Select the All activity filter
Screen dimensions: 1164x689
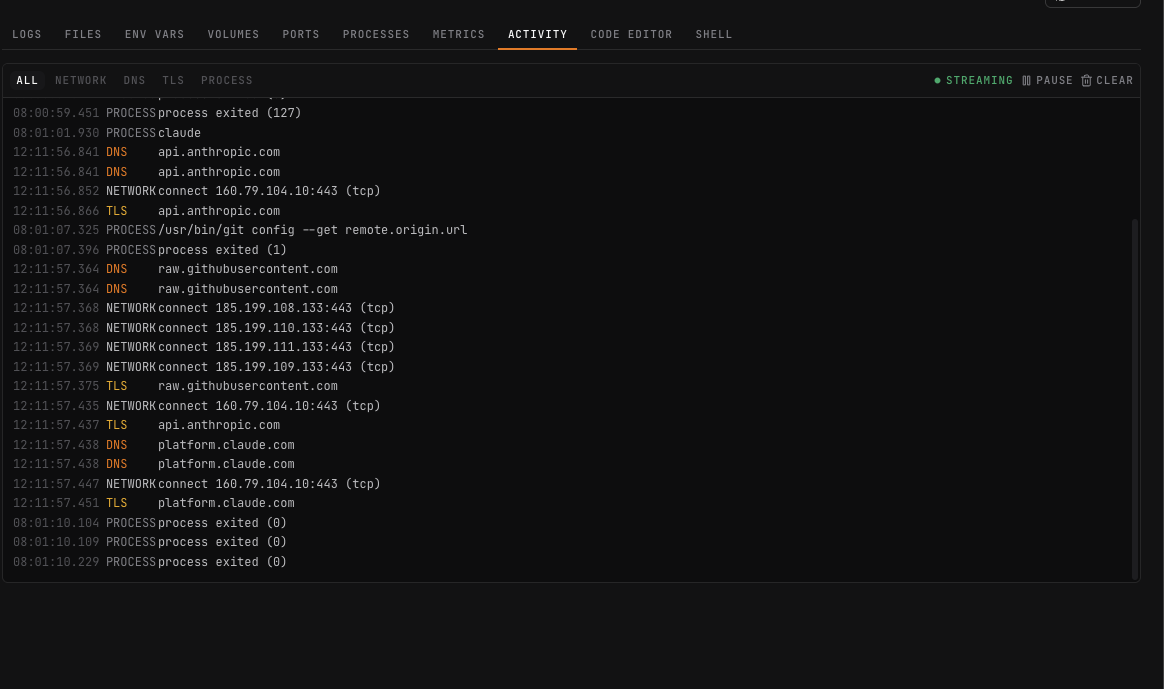[27, 80]
